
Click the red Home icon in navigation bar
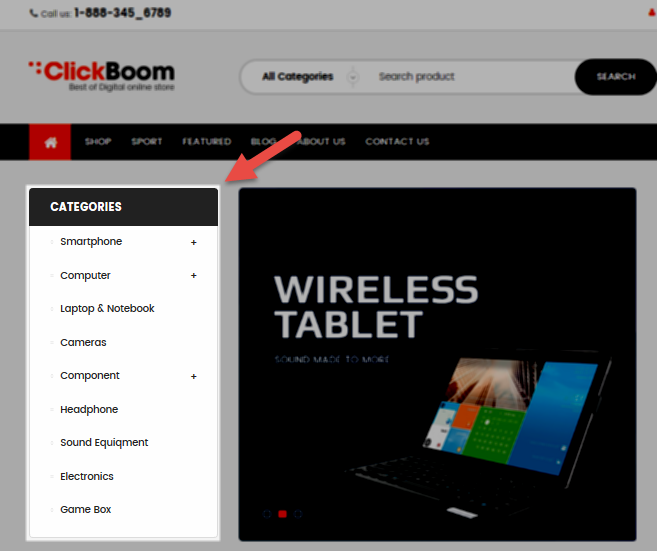(50, 142)
